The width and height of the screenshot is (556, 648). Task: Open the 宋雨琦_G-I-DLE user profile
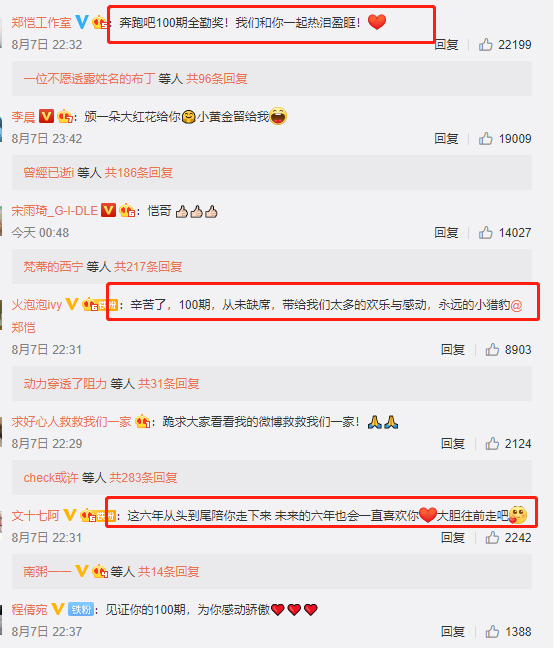coord(55,211)
